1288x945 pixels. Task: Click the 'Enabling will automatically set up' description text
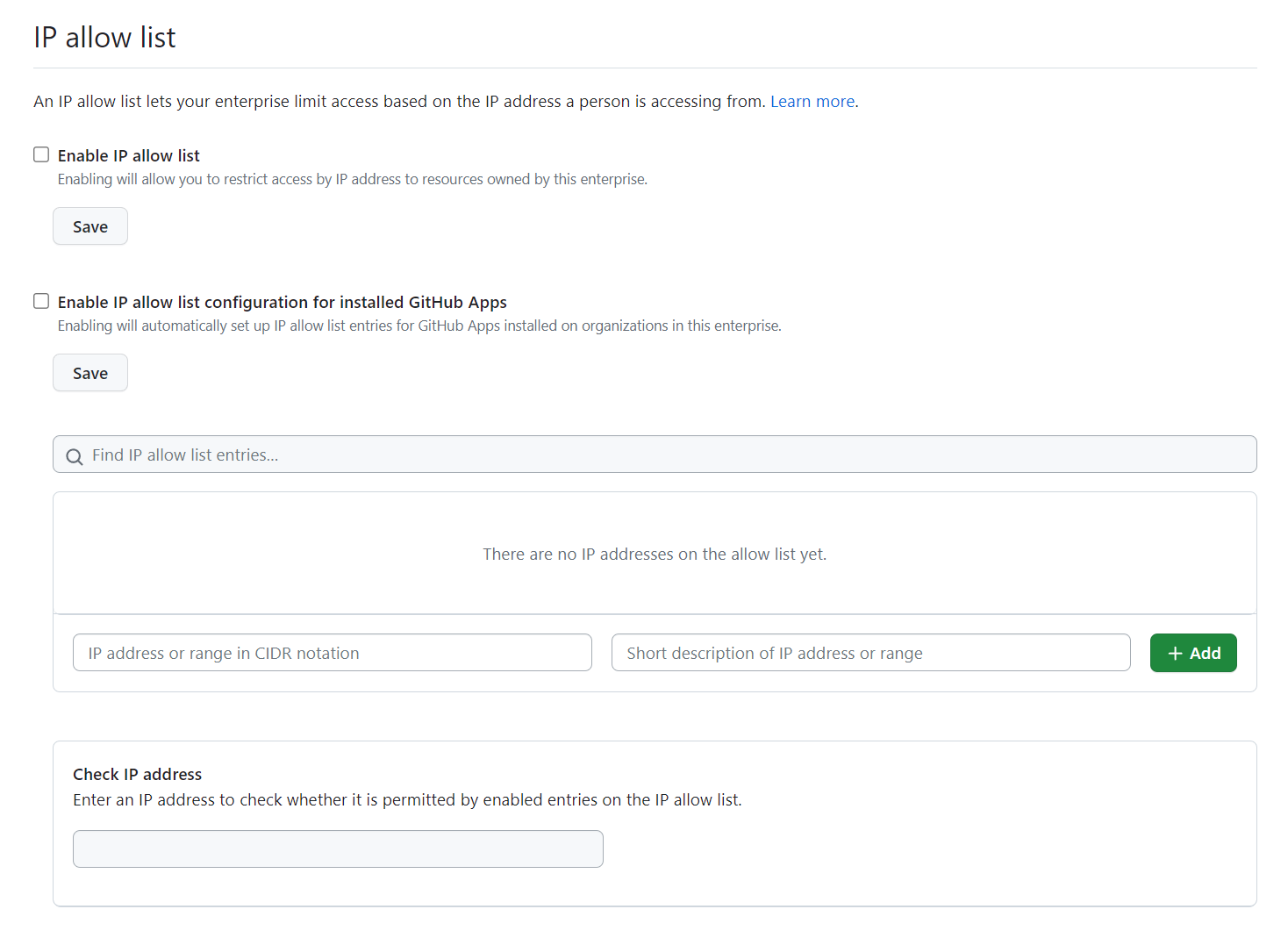click(x=419, y=326)
